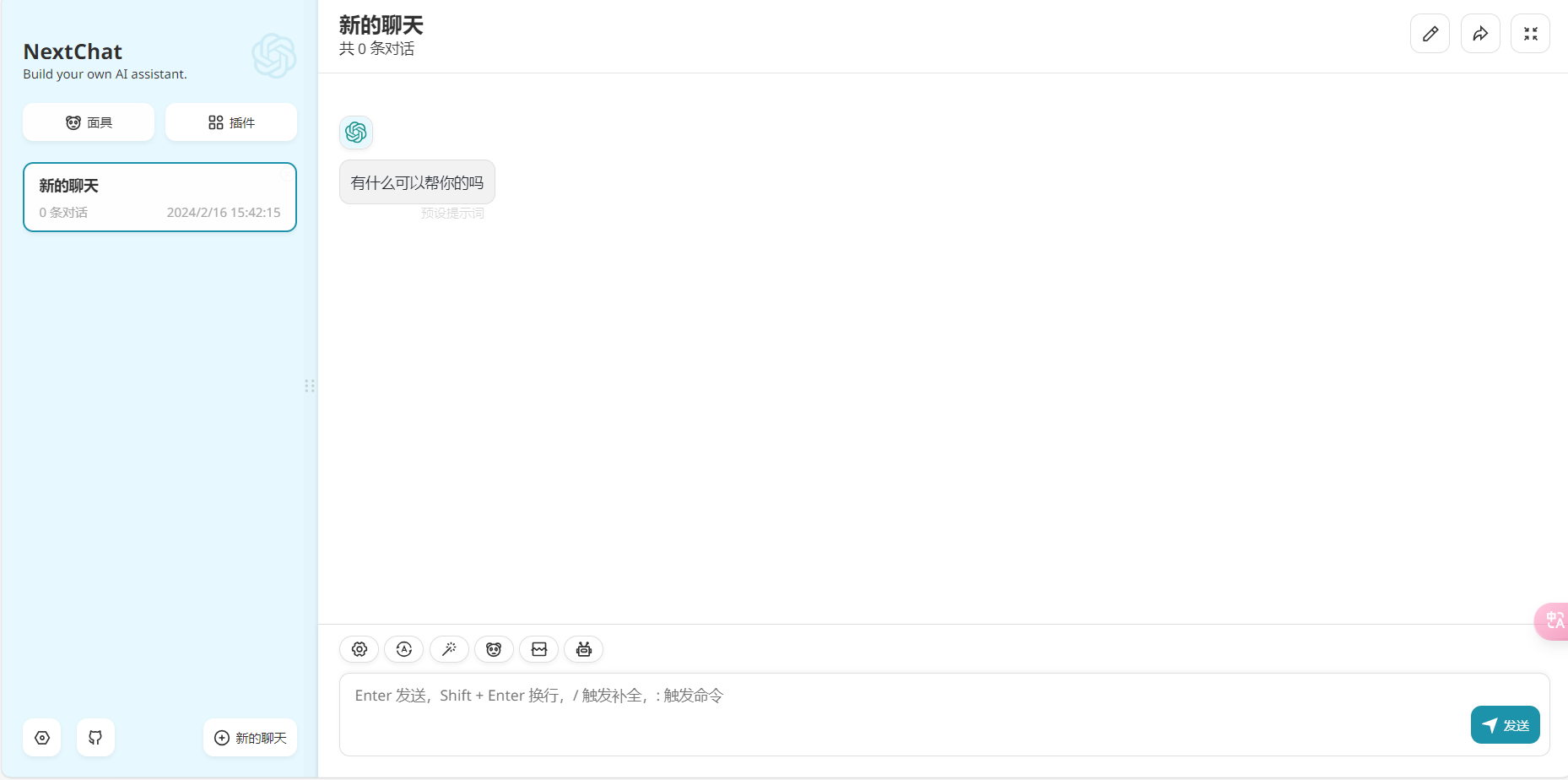Viewport: 1568px width, 780px height.
Task: Open masks with the panda icon above input
Action: [494, 649]
